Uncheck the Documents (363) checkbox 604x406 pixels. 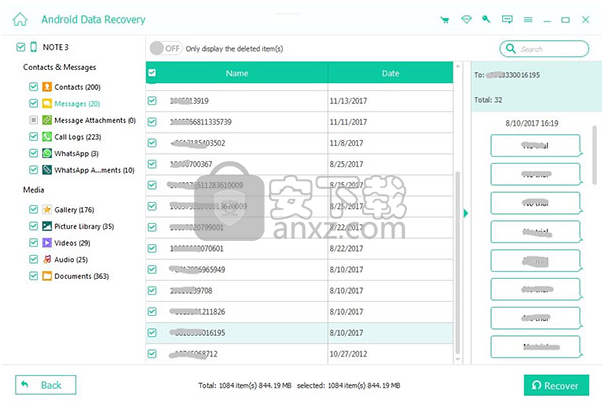[34, 276]
